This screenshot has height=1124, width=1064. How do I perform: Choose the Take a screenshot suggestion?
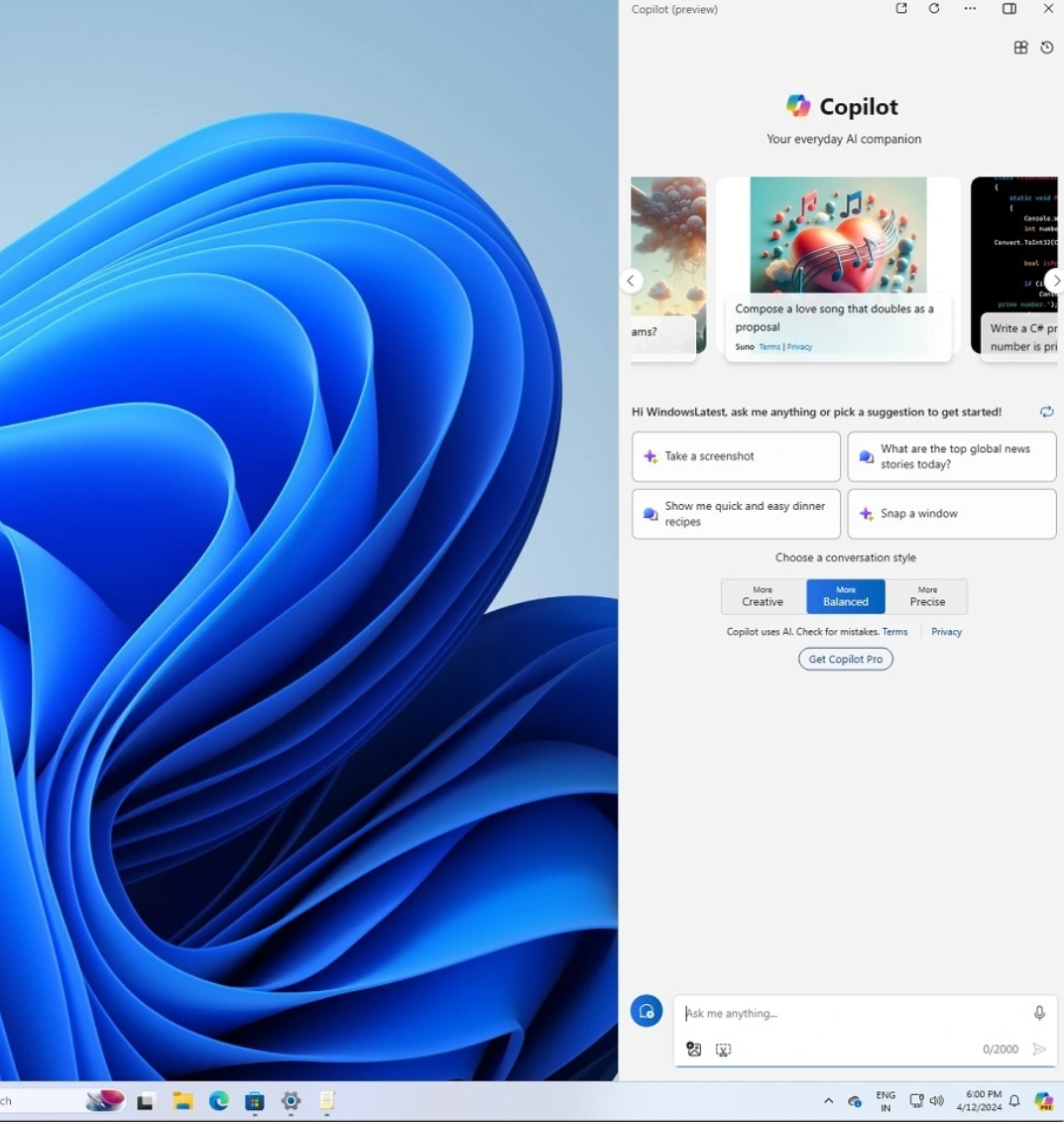click(736, 456)
